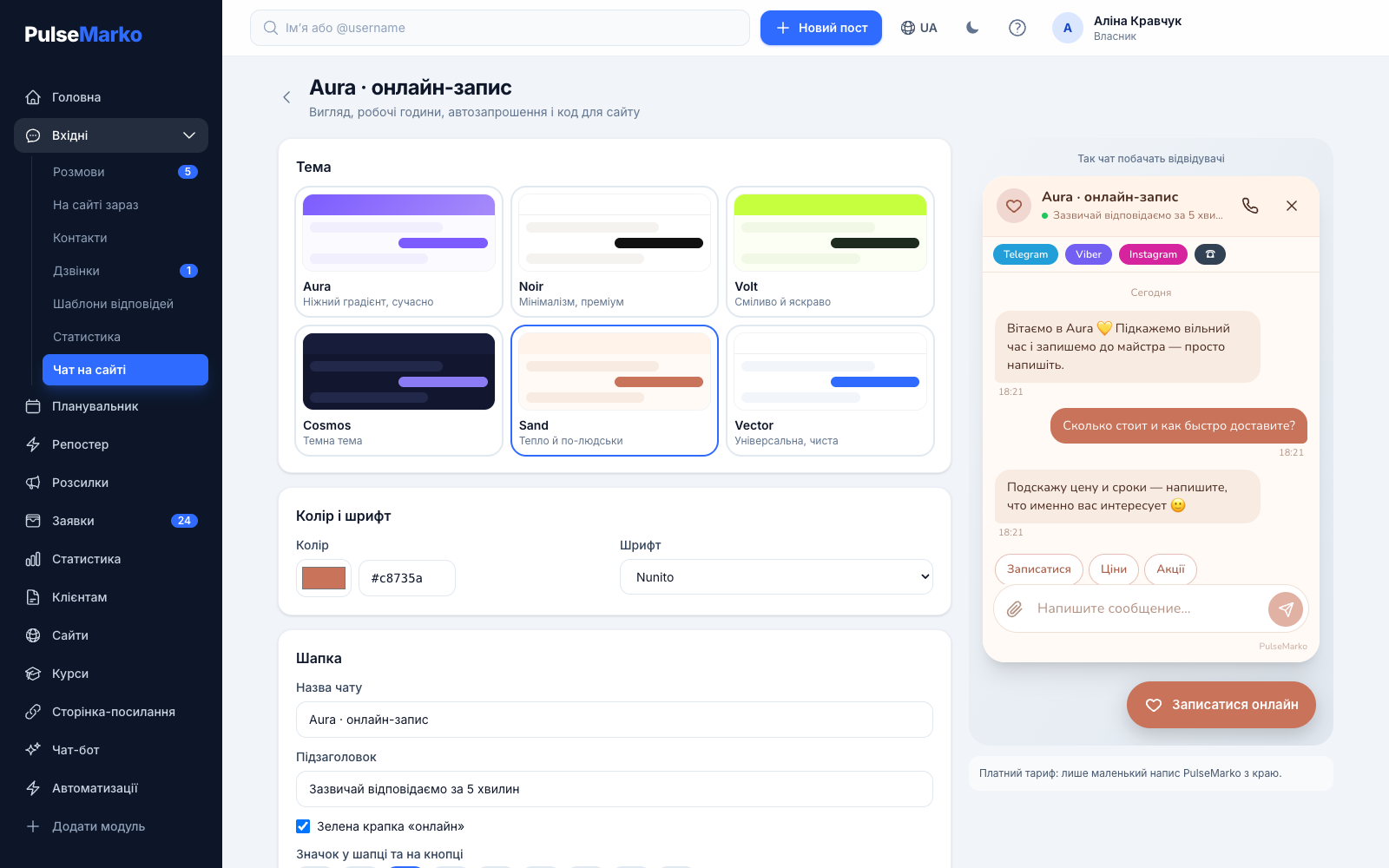Open the terracotta color swatch picker
This screenshot has width=1389, height=868.
pos(324,578)
